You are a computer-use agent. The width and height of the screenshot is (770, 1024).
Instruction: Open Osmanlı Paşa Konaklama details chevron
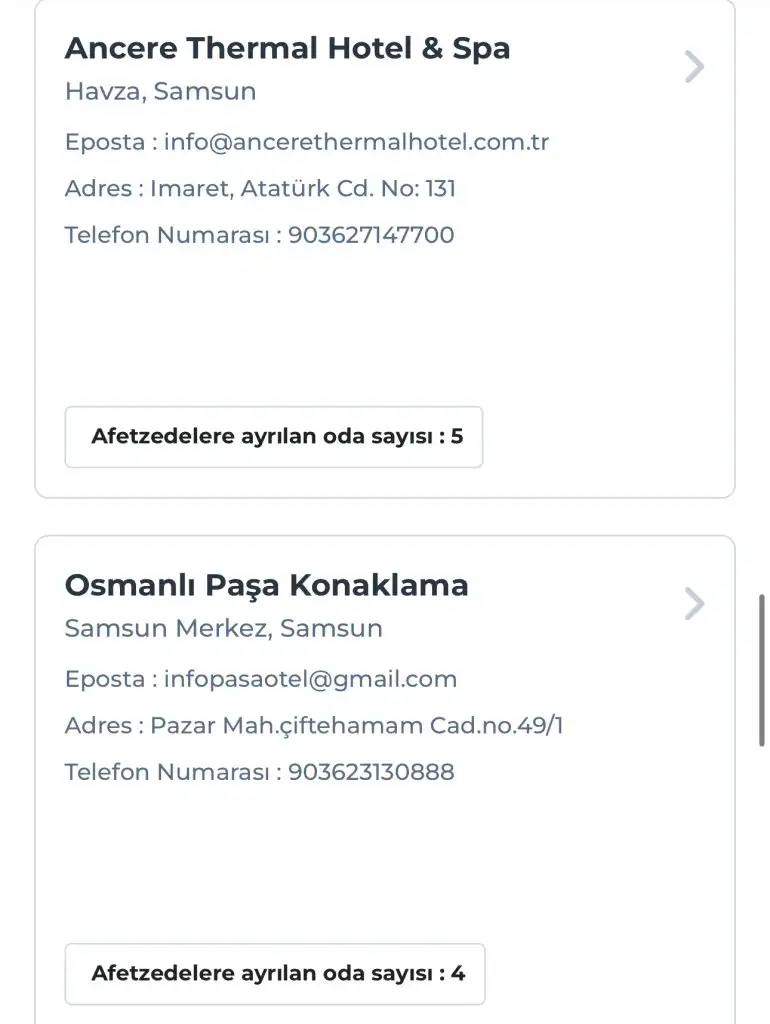tap(694, 604)
